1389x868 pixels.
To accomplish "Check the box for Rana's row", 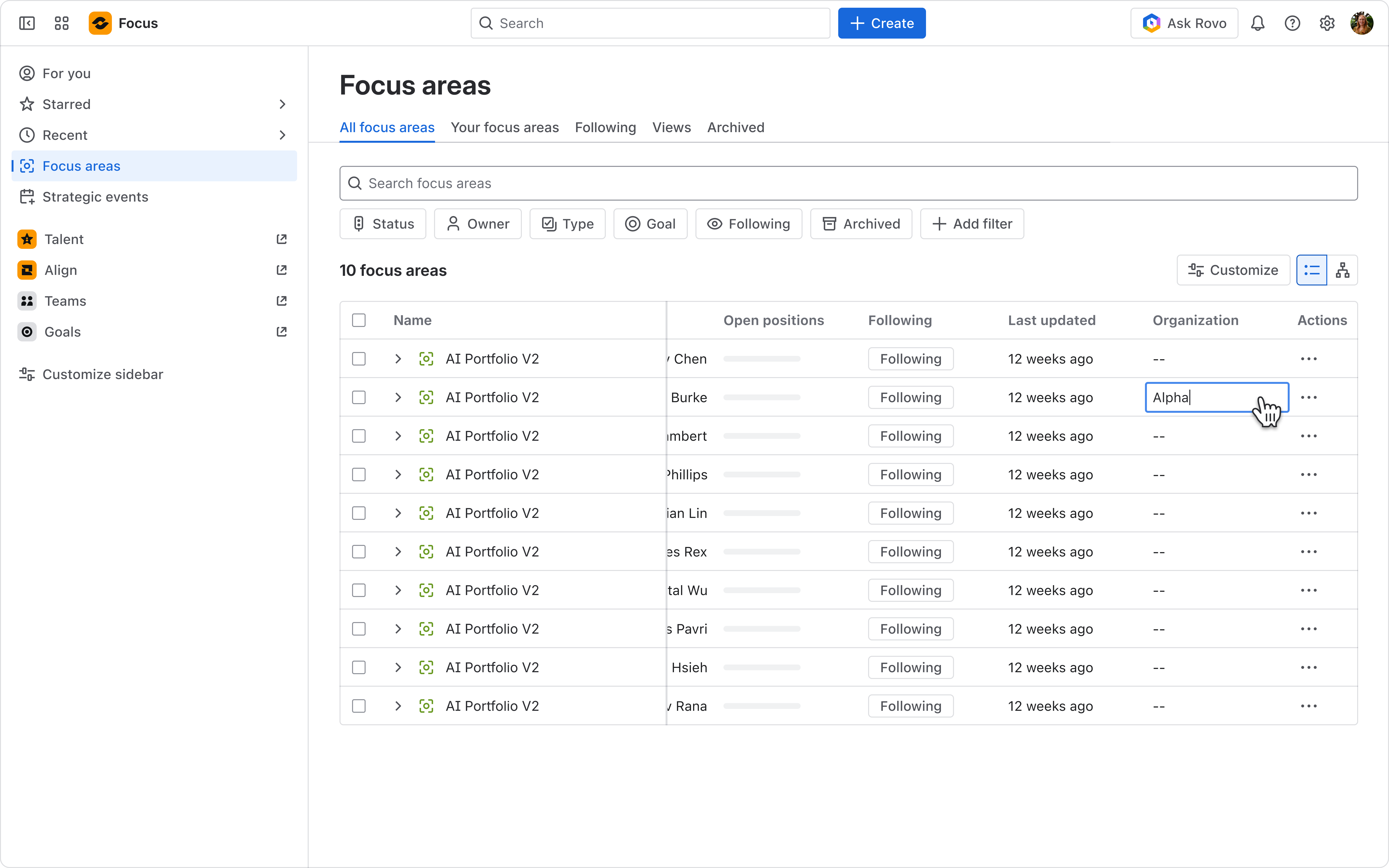I will 359,706.
